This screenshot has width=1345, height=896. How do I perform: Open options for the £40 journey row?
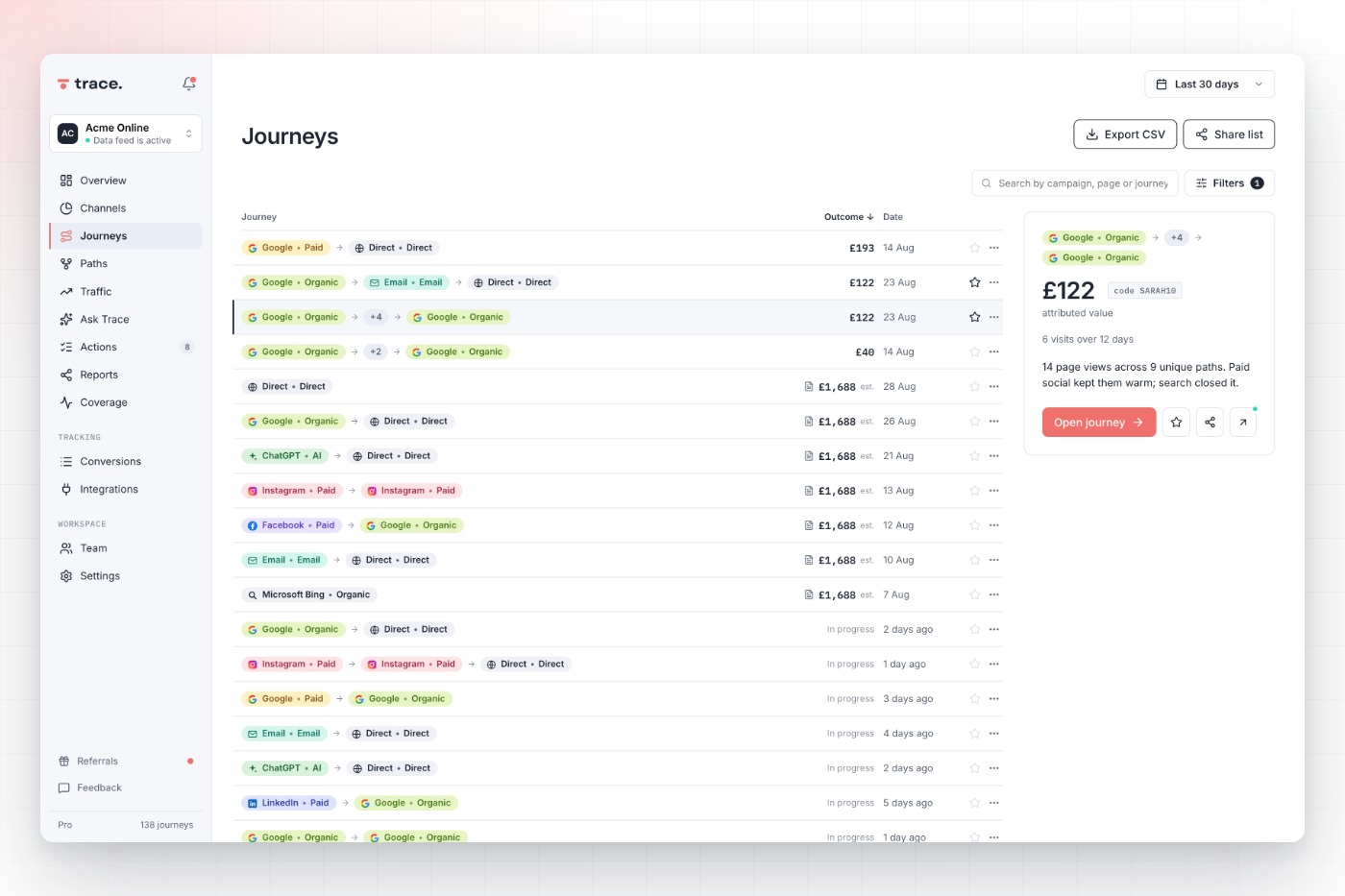click(994, 351)
